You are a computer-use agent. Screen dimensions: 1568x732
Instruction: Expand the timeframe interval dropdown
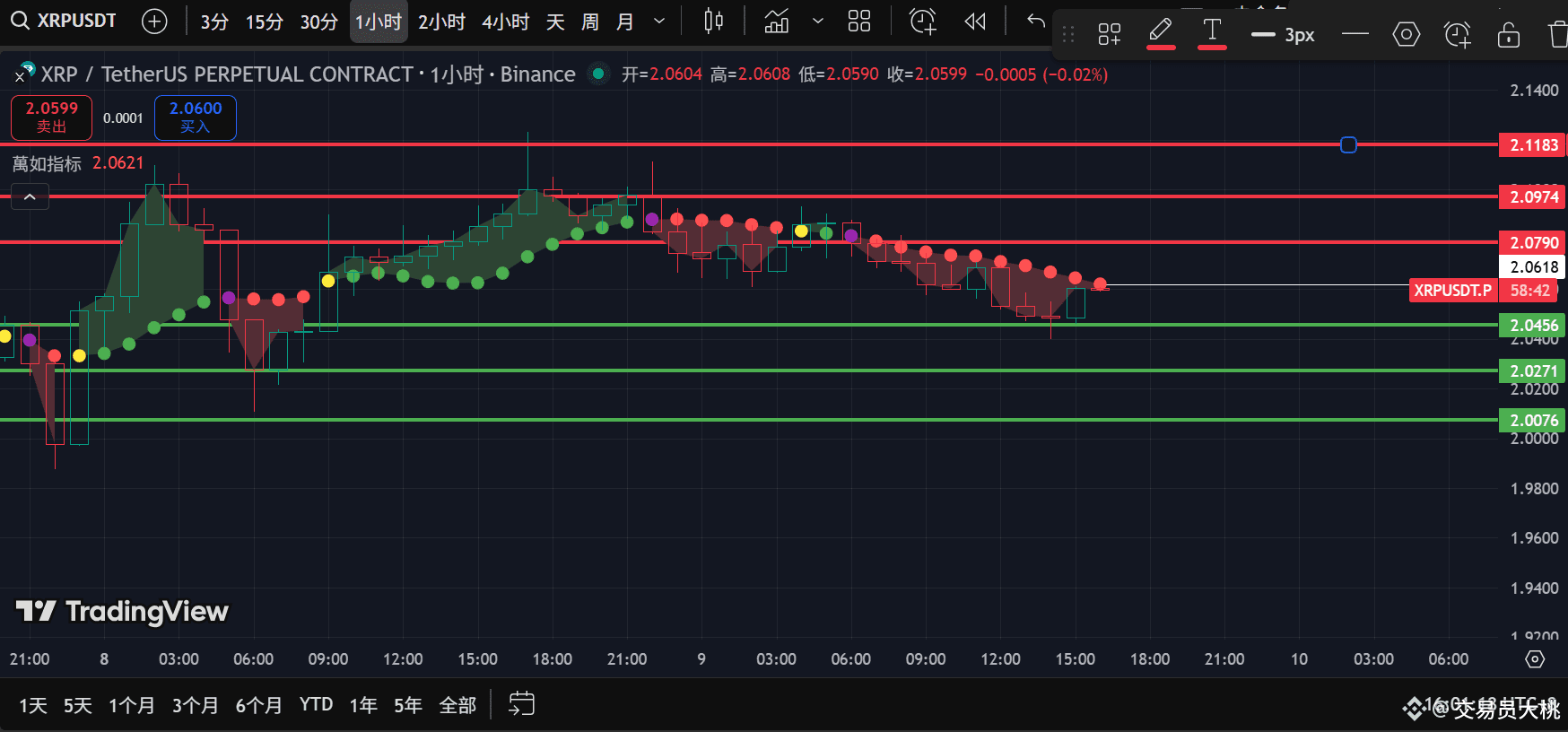tap(659, 22)
